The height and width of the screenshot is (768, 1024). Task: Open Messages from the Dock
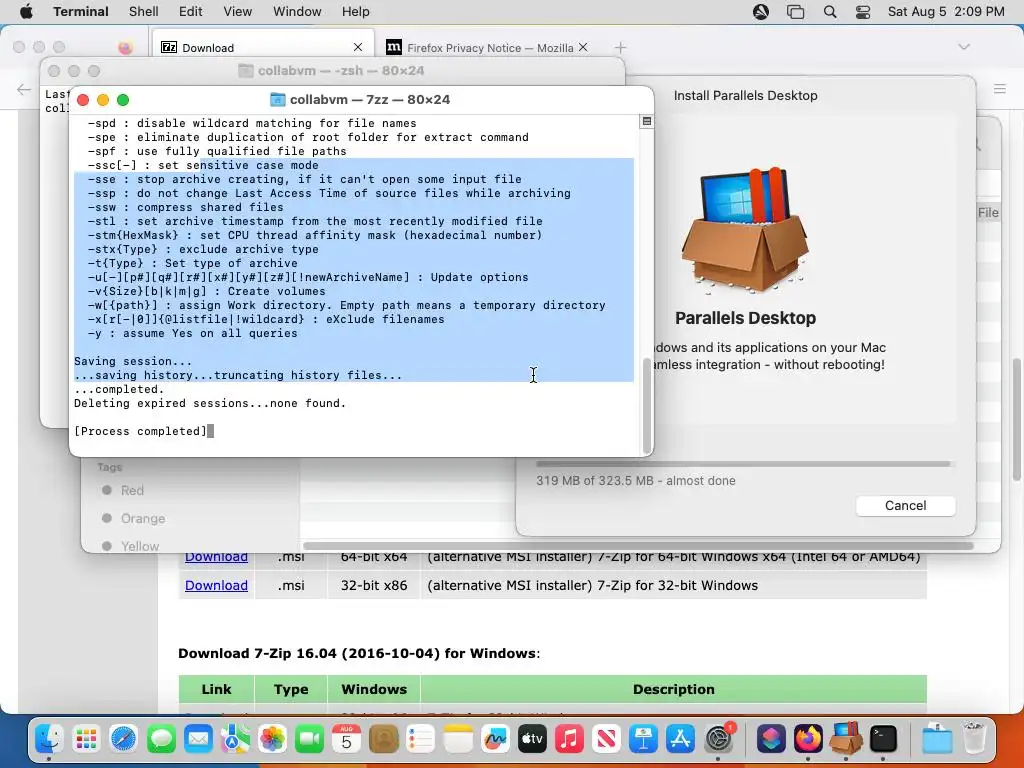tap(161, 739)
